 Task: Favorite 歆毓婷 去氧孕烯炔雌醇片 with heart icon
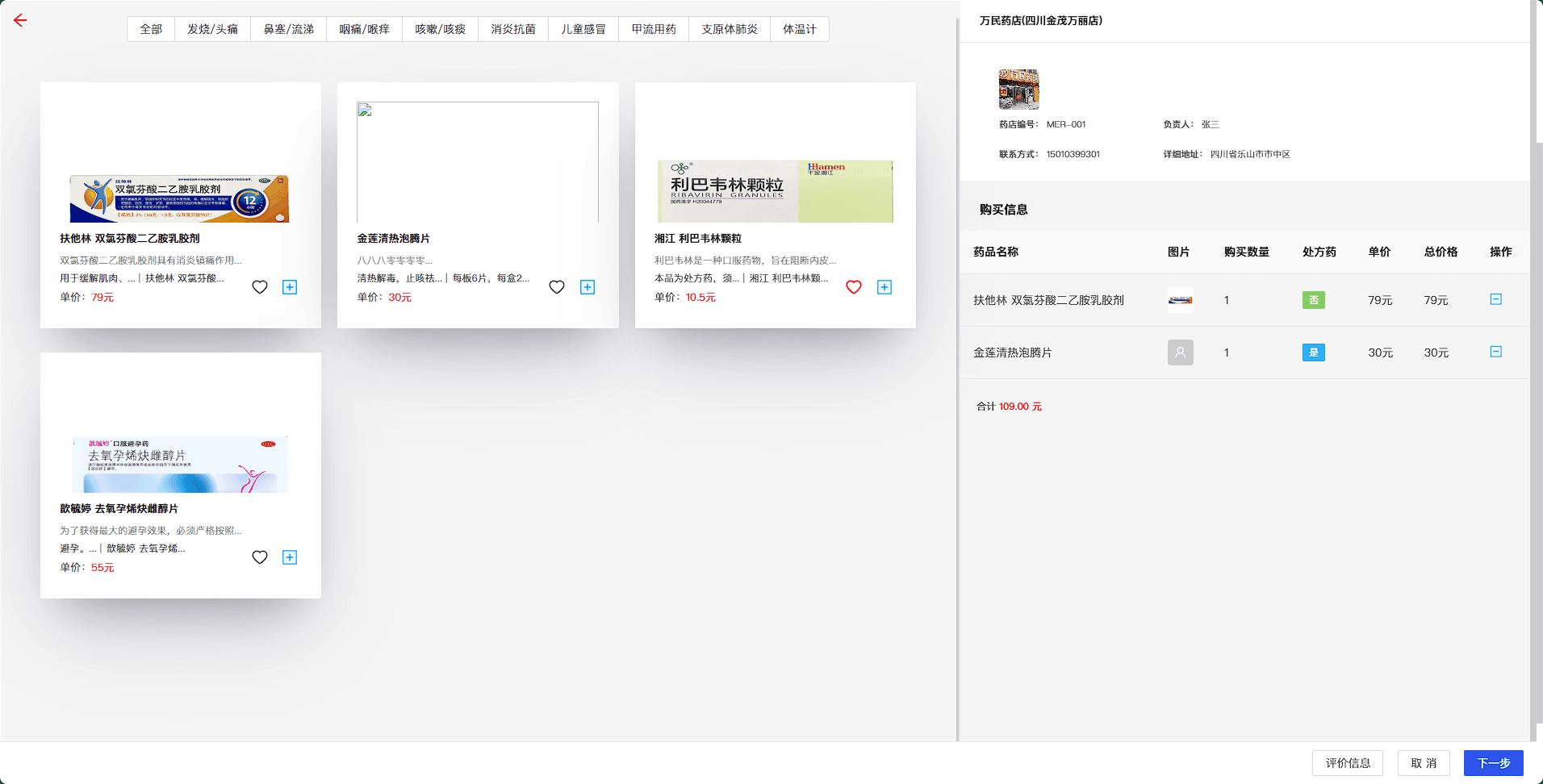[x=260, y=557]
